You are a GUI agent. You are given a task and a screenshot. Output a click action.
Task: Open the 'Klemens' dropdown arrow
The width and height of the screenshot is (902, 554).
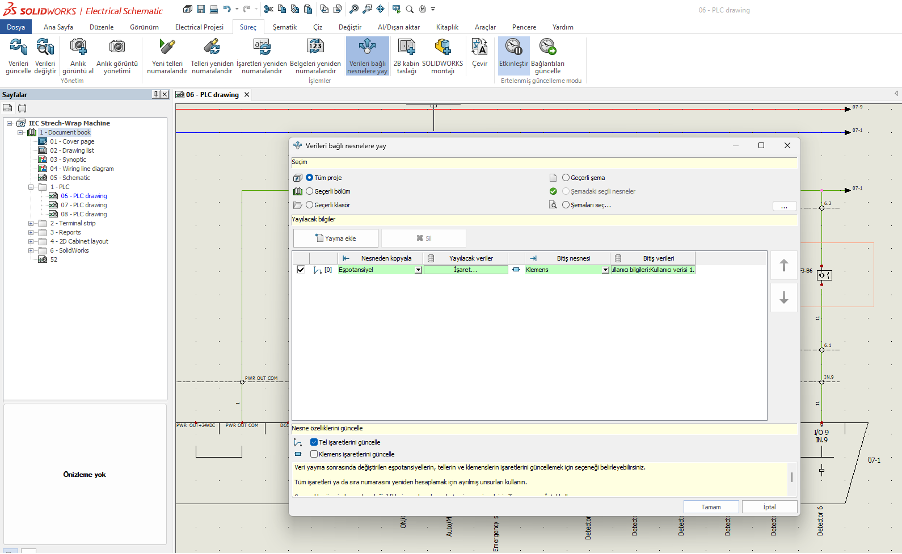coord(605,270)
